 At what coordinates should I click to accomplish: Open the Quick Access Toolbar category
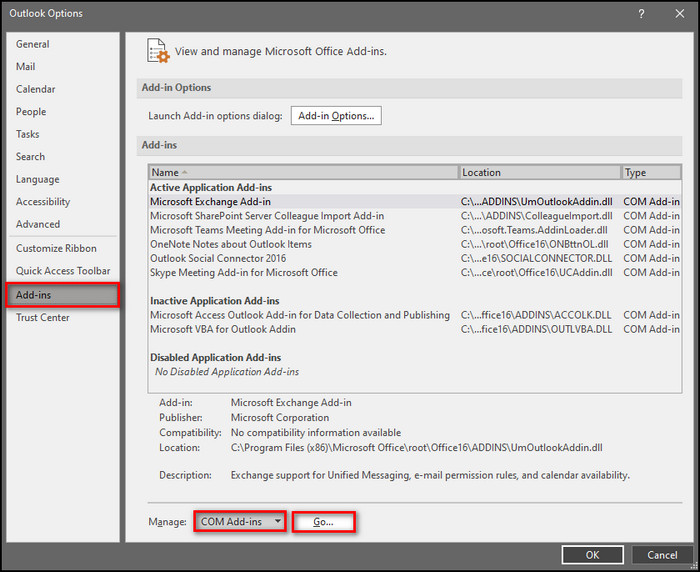tap(63, 271)
